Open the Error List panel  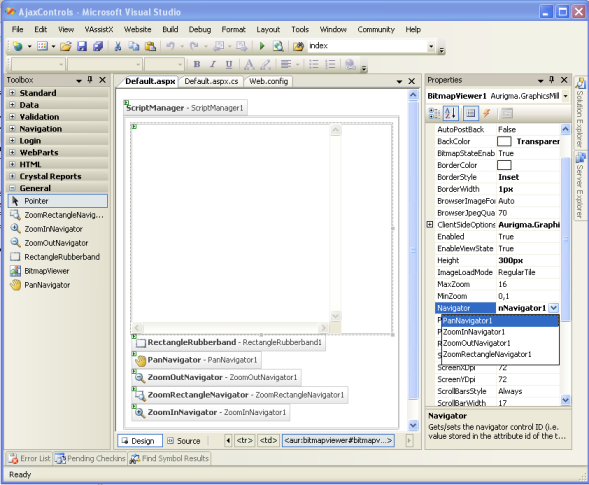(x=29, y=458)
